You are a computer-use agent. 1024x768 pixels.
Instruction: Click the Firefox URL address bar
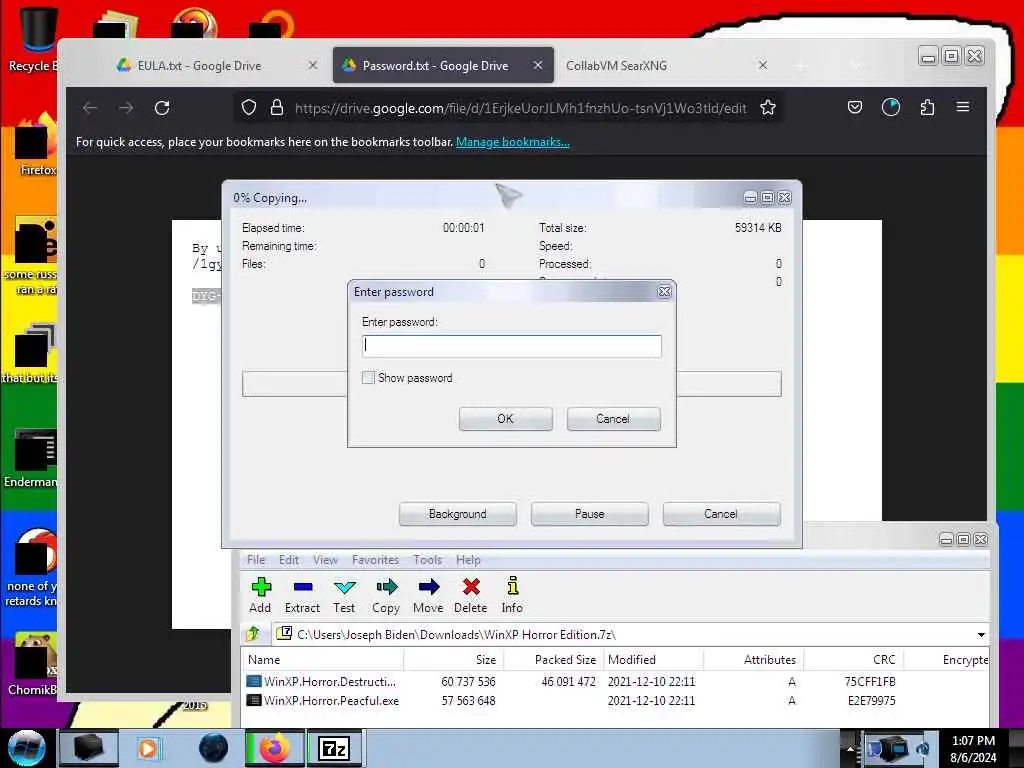click(520, 108)
